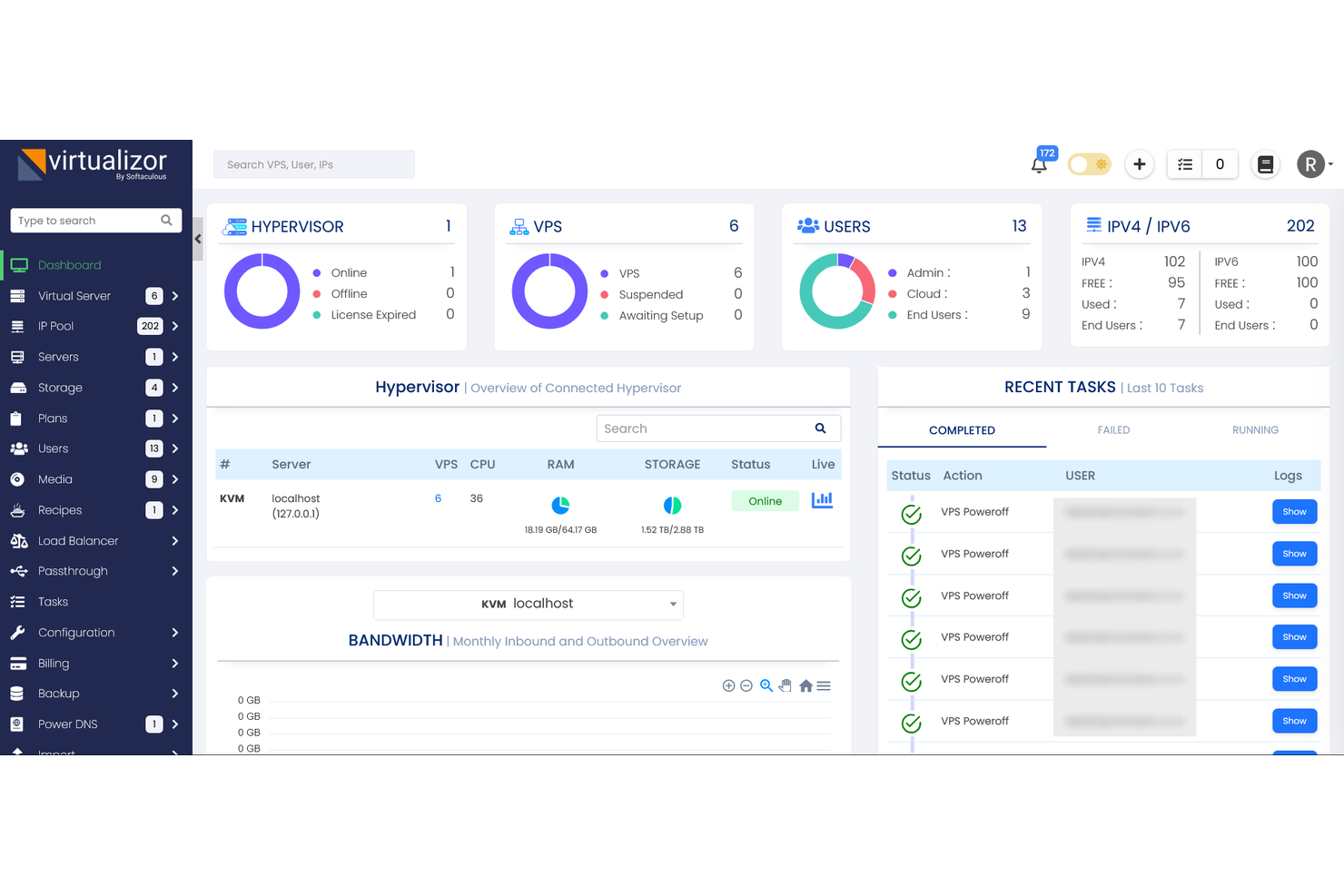This screenshot has width=1344, height=896.
Task: Switch to the FAILED tasks tab
Action: 1113,430
